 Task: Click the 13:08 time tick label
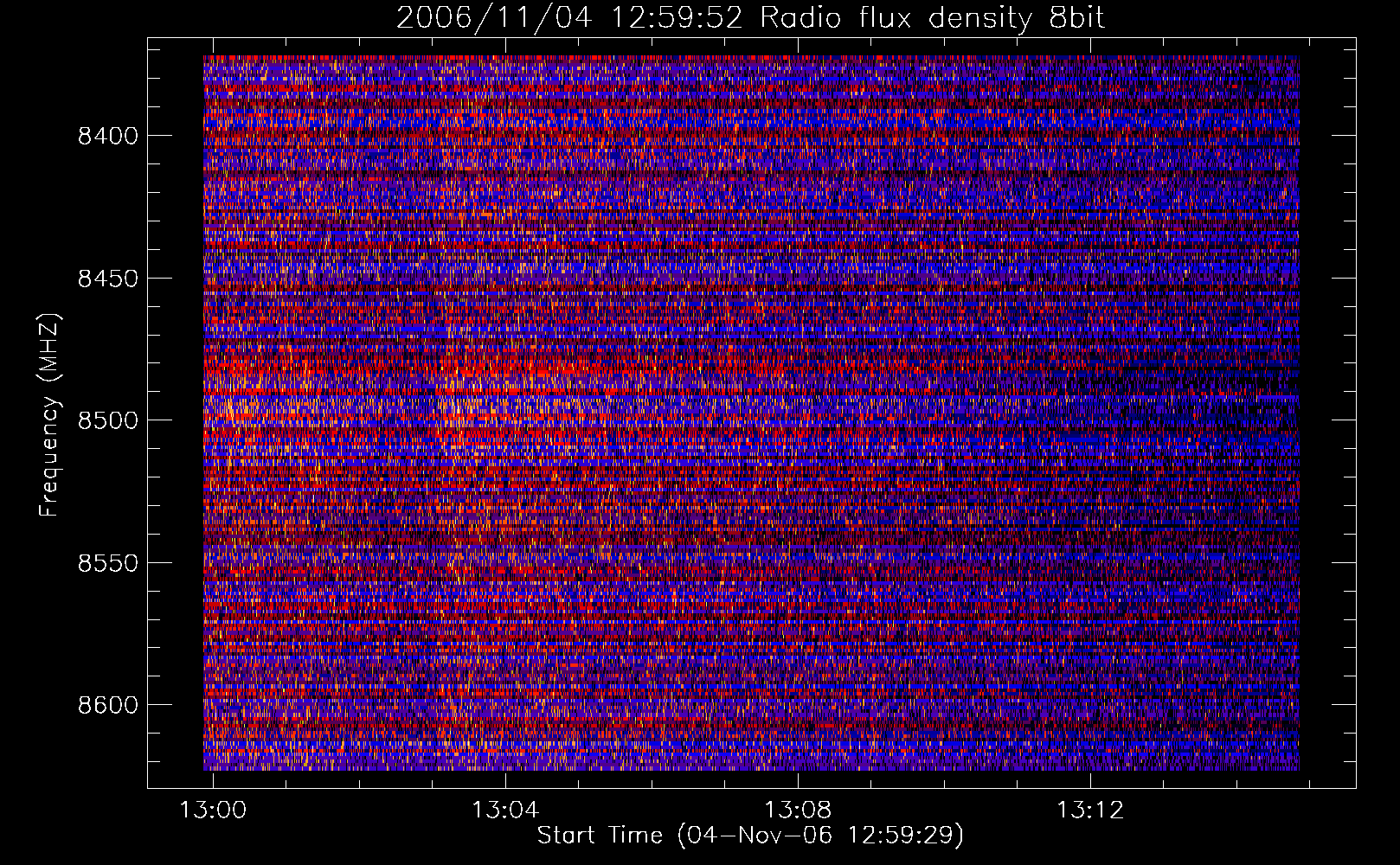[x=798, y=810]
